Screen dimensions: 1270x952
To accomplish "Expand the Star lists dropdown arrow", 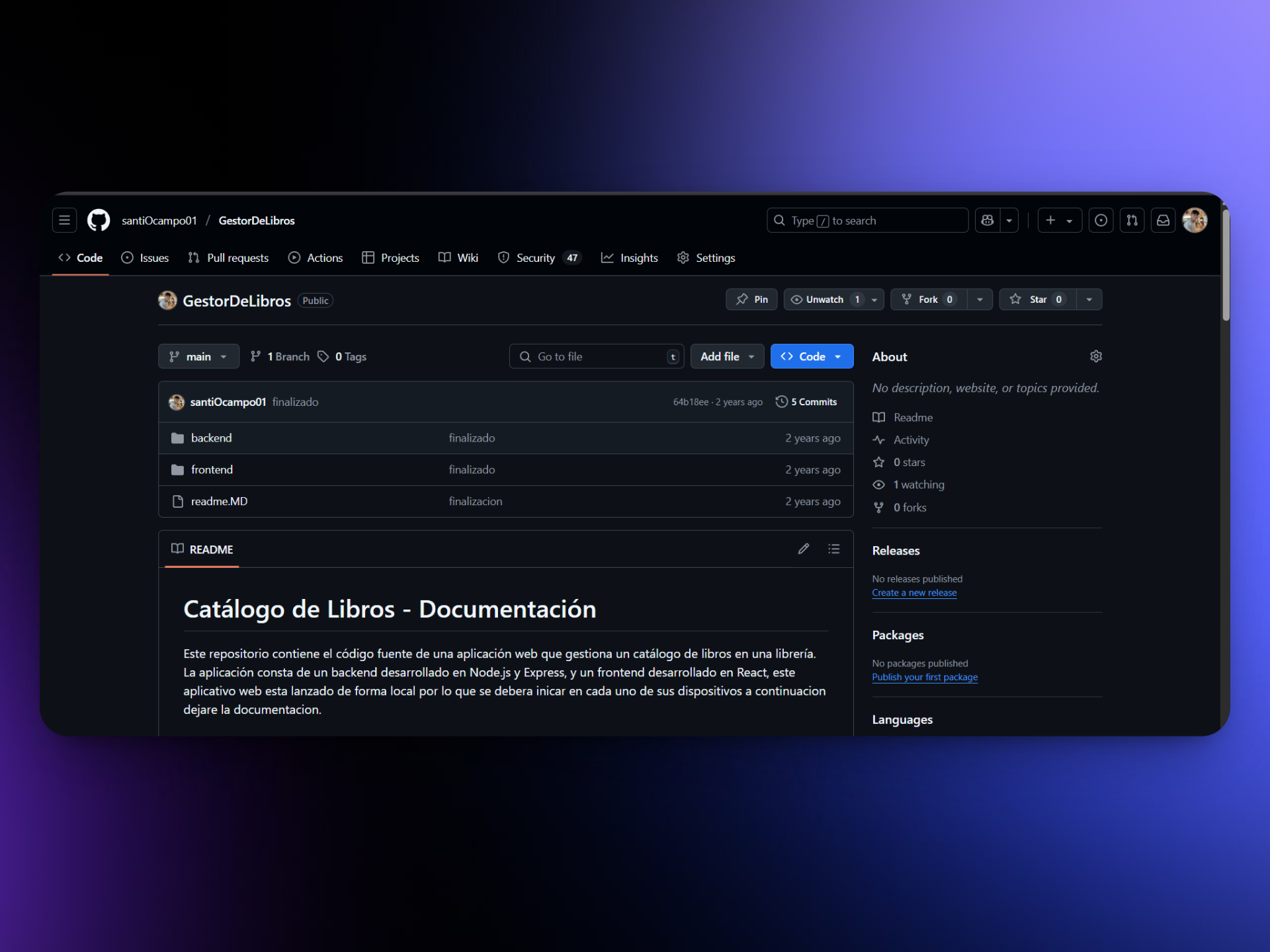I will click(x=1089, y=299).
